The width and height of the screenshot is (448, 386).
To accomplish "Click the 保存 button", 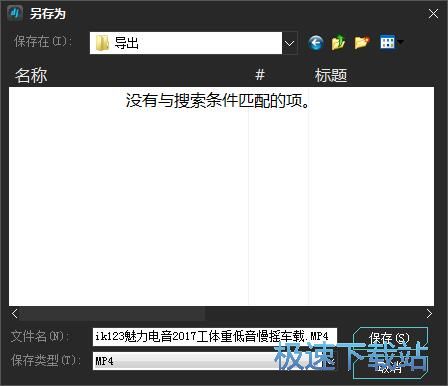I will tap(389, 338).
